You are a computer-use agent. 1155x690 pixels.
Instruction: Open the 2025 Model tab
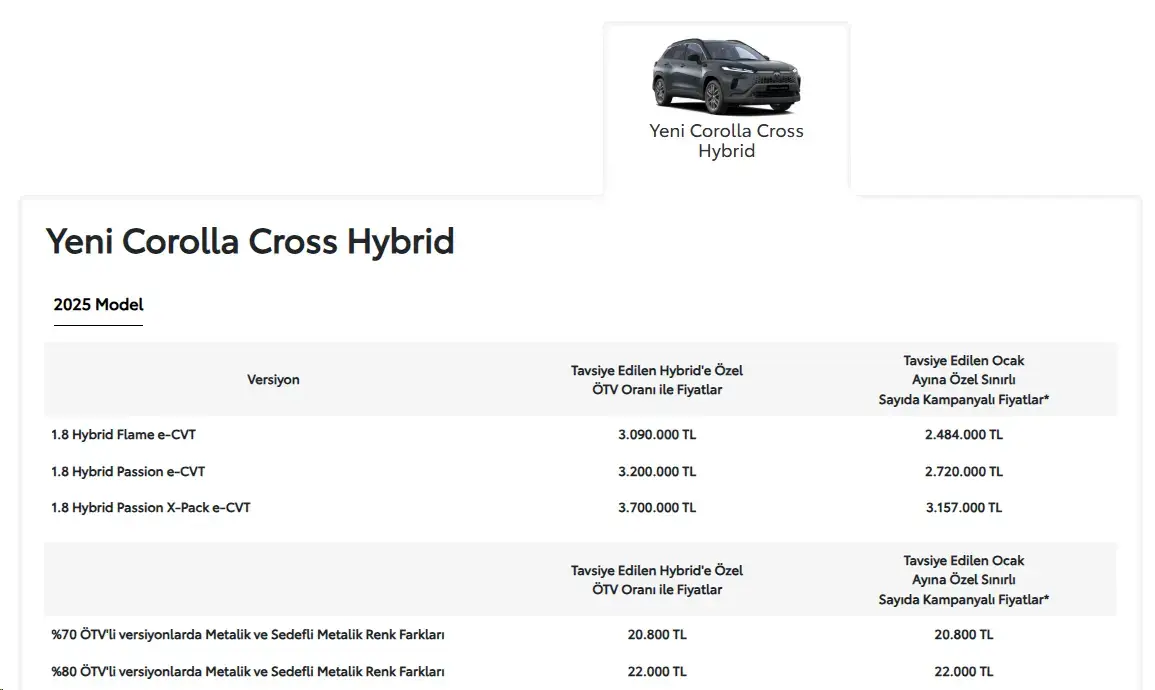click(98, 305)
